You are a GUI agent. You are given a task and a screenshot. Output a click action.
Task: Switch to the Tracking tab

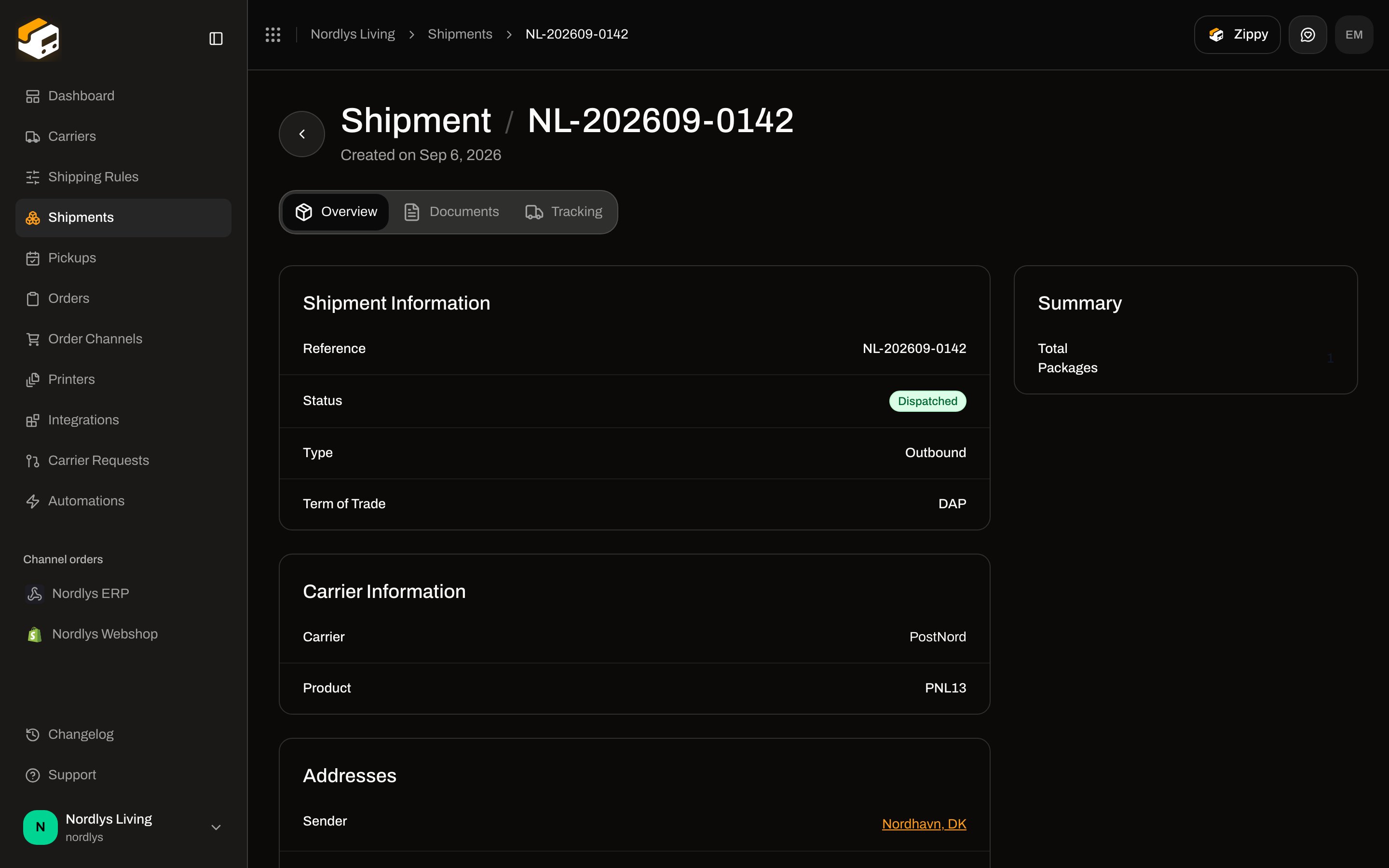point(564,212)
